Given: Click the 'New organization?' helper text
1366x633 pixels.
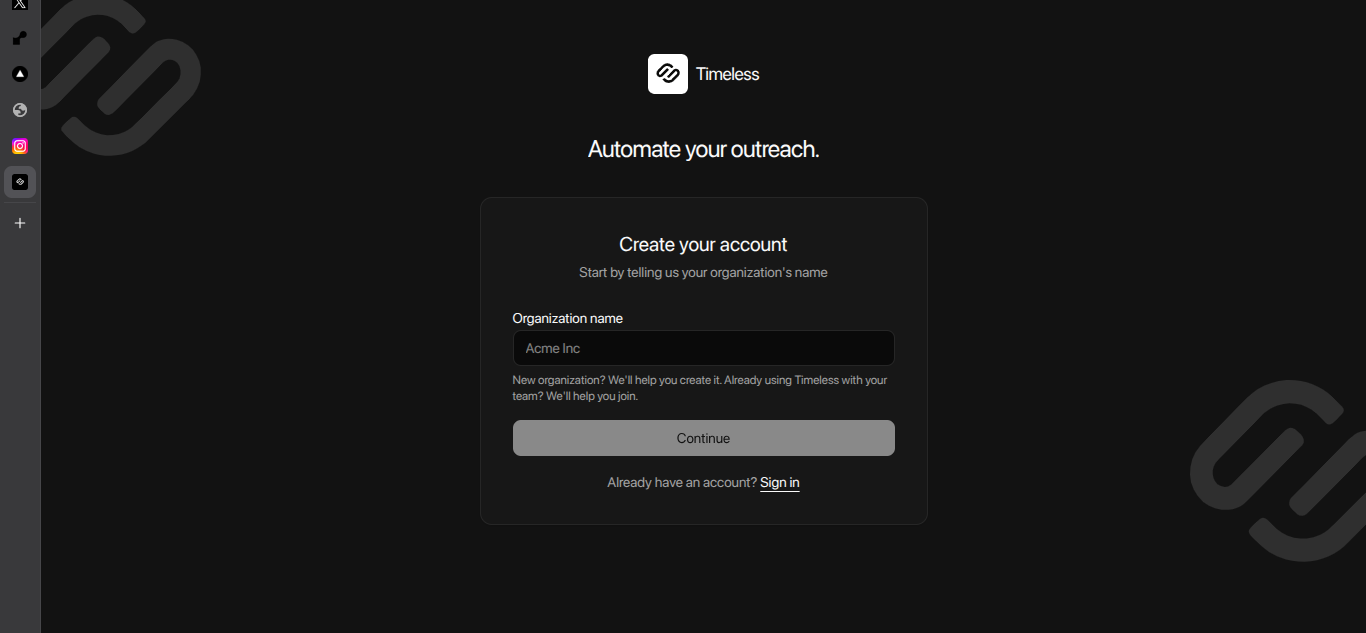Looking at the screenshot, I should (x=699, y=388).
